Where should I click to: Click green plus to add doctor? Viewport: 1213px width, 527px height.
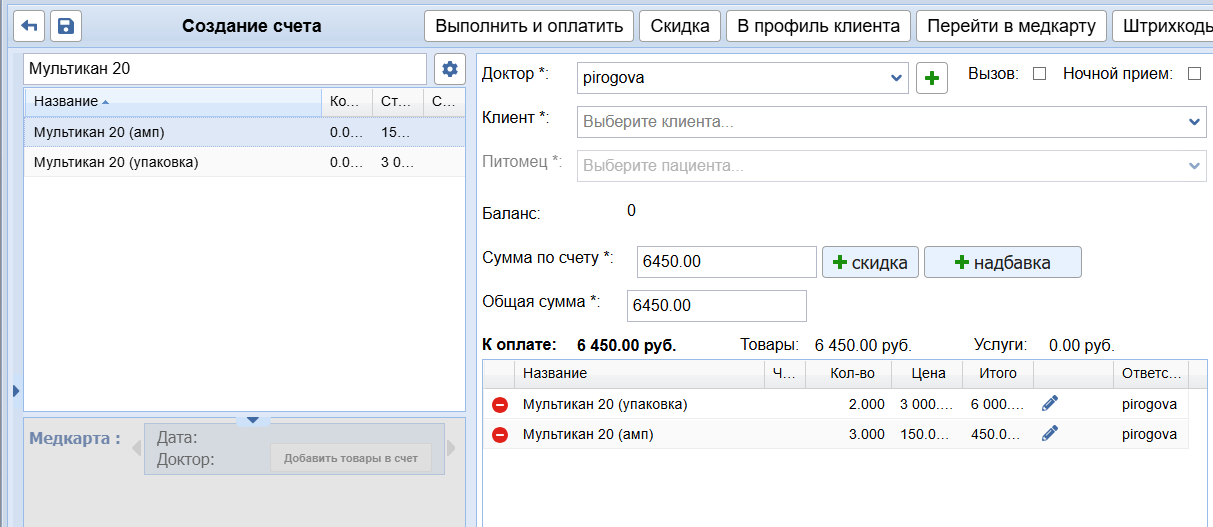coord(932,78)
